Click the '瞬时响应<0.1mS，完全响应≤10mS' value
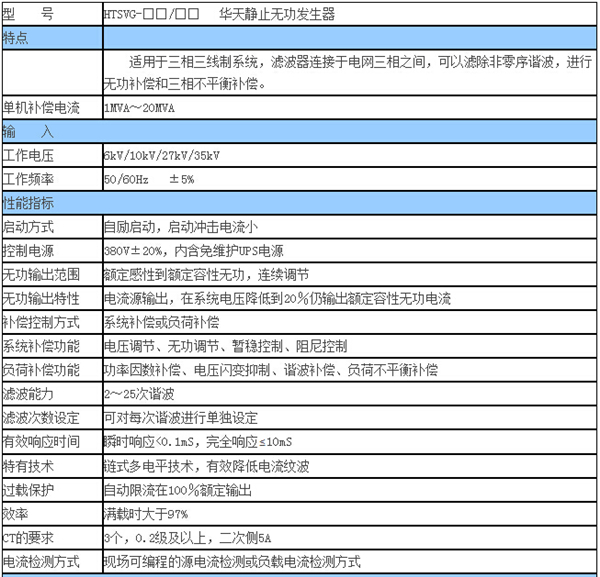Screen dimensions: 600x577 click(198, 442)
